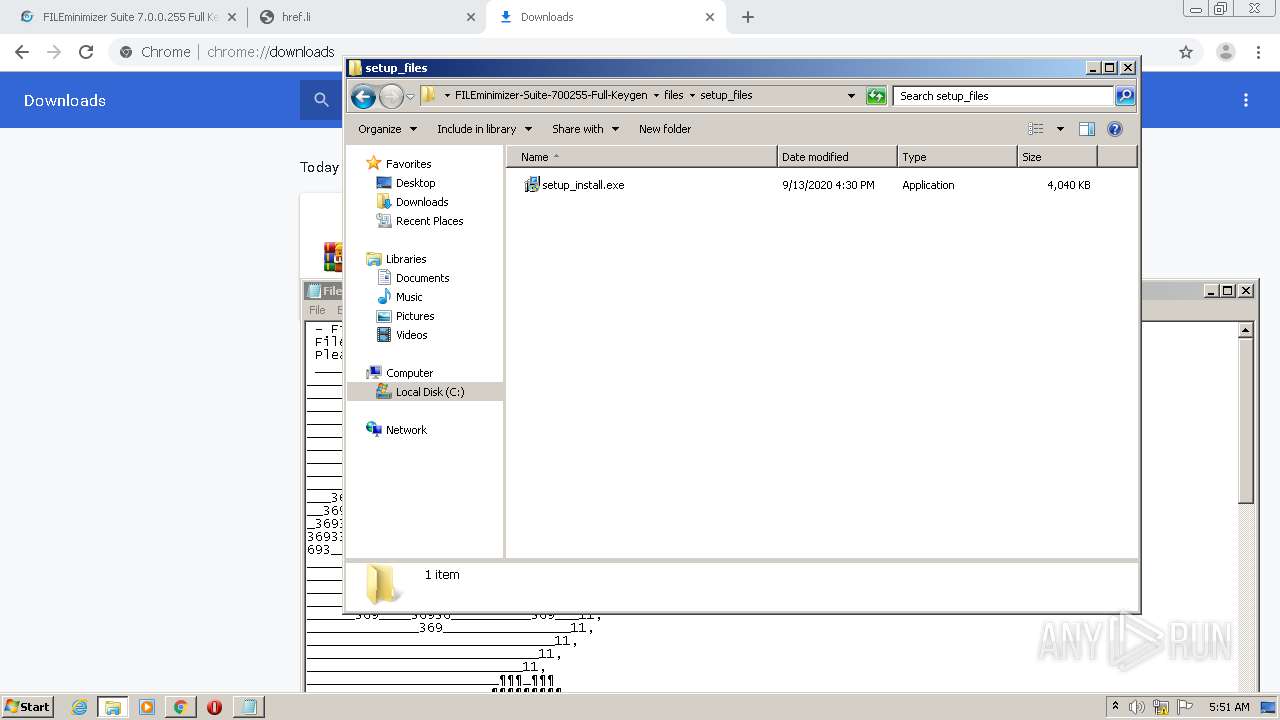The height and width of the screenshot is (720, 1280).
Task: Go back in Explorer window
Action: tap(363, 96)
